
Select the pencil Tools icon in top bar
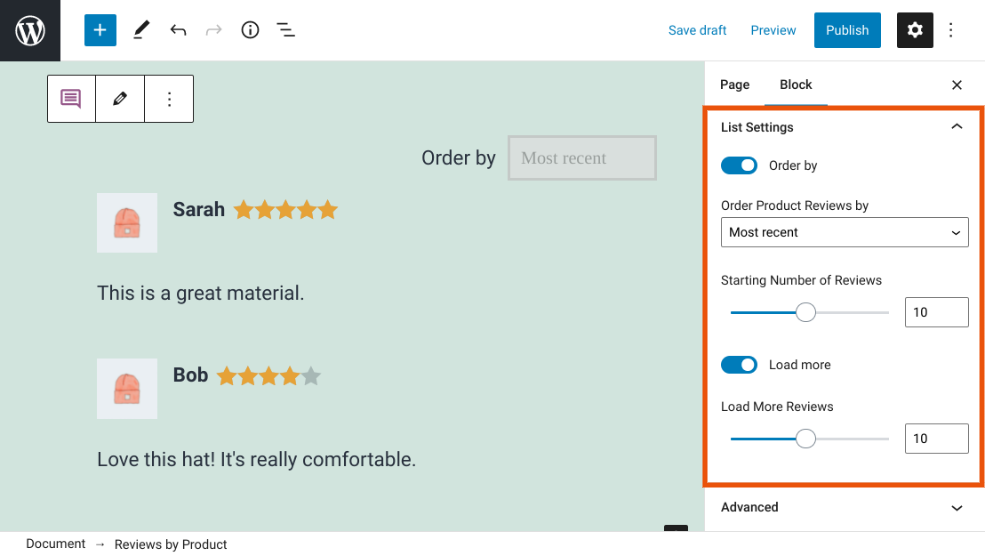141,30
